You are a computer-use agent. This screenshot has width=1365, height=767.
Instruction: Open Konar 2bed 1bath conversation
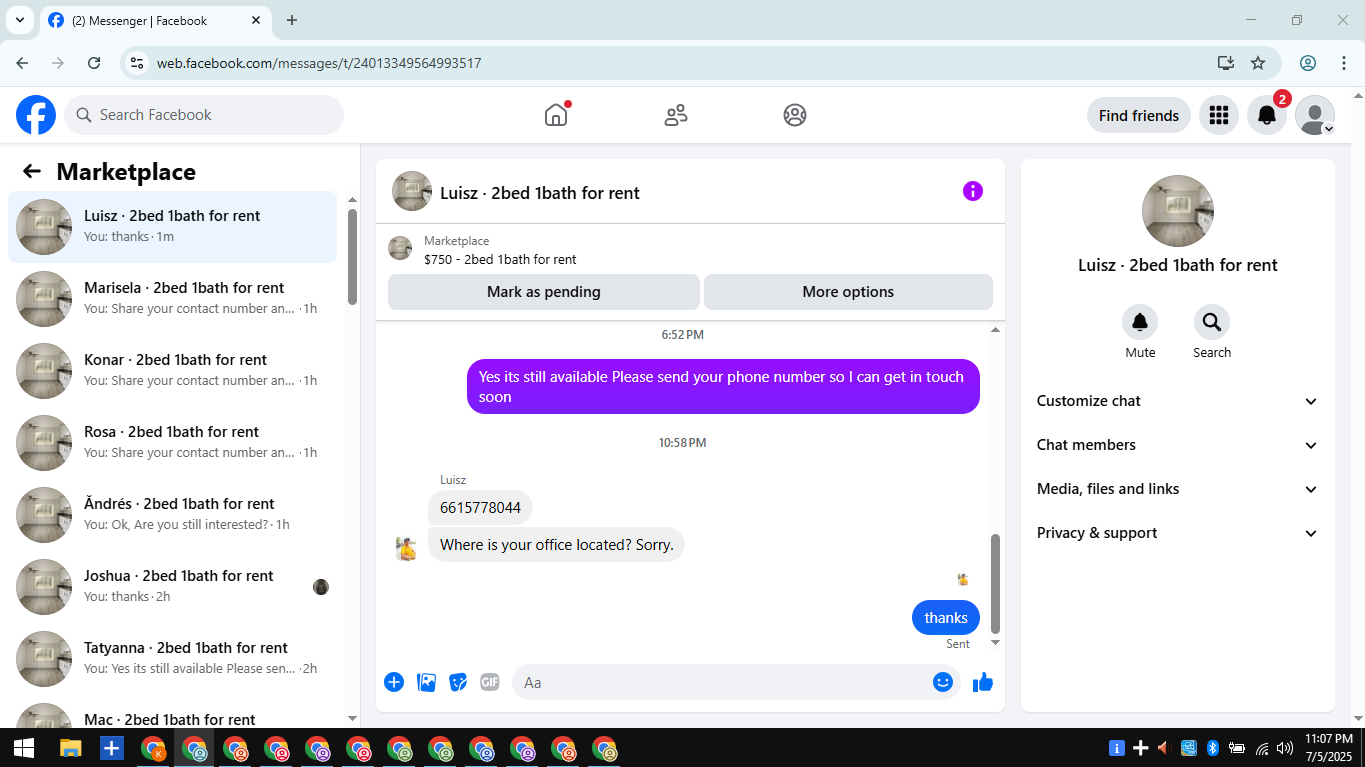click(172, 371)
